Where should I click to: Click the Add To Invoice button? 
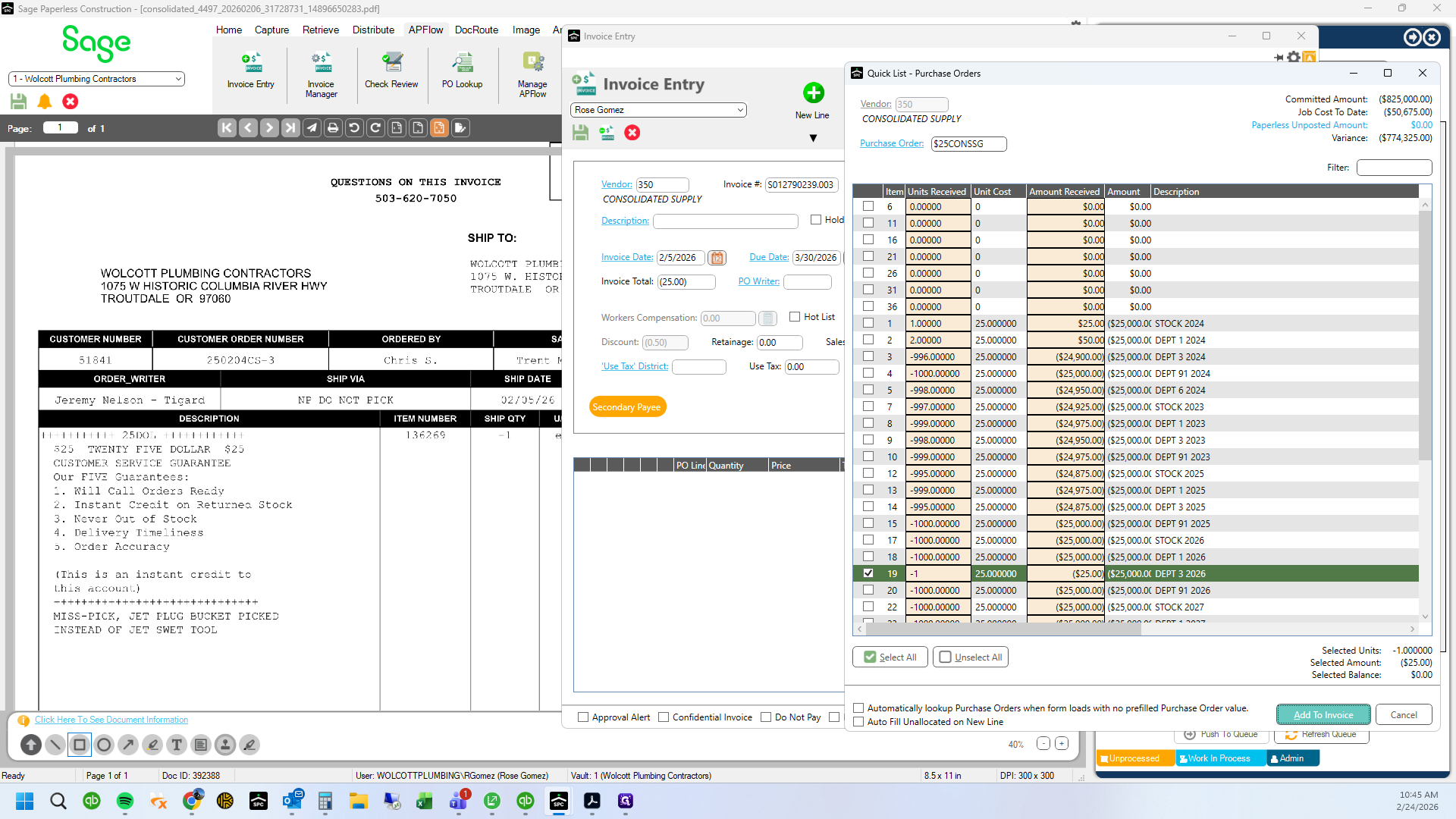point(1323,714)
